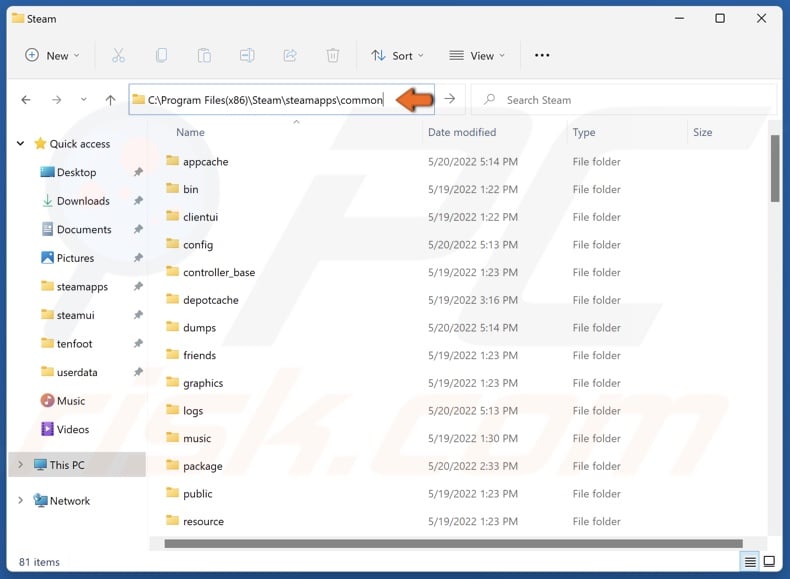Click the Paste clipboard icon
The width and height of the screenshot is (790, 579).
204,55
